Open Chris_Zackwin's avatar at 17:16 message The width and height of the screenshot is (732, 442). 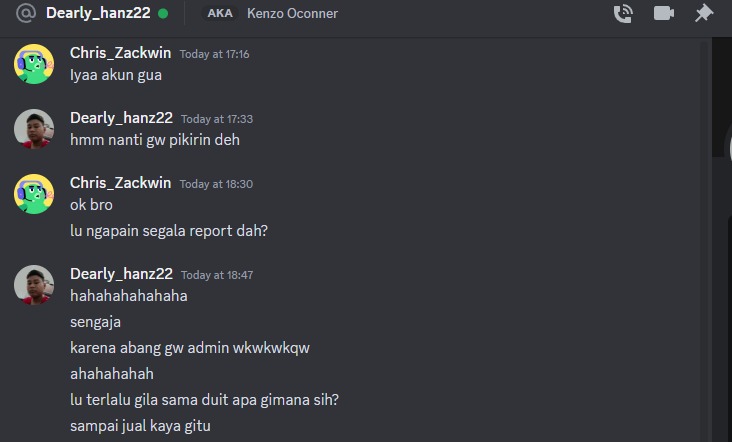(x=34, y=64)
